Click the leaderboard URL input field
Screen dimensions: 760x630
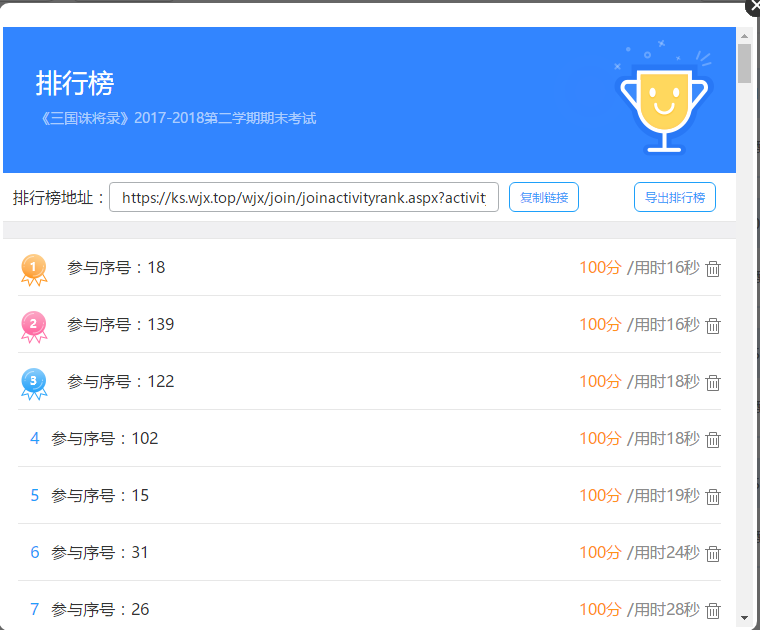[304, 197]
